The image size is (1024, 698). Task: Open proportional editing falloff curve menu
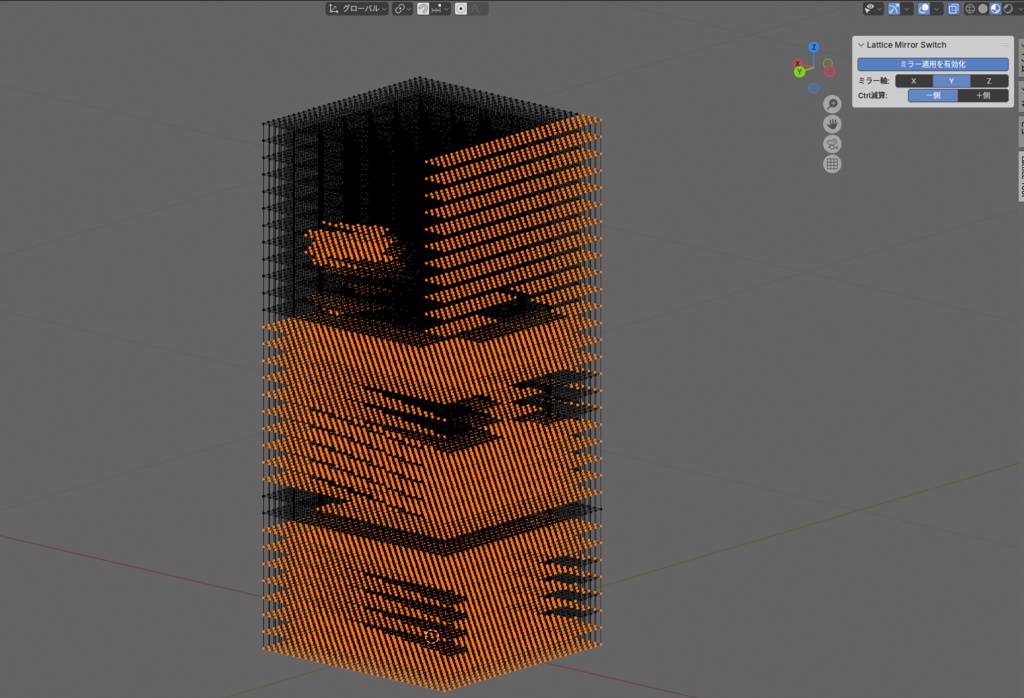(478, 8)
